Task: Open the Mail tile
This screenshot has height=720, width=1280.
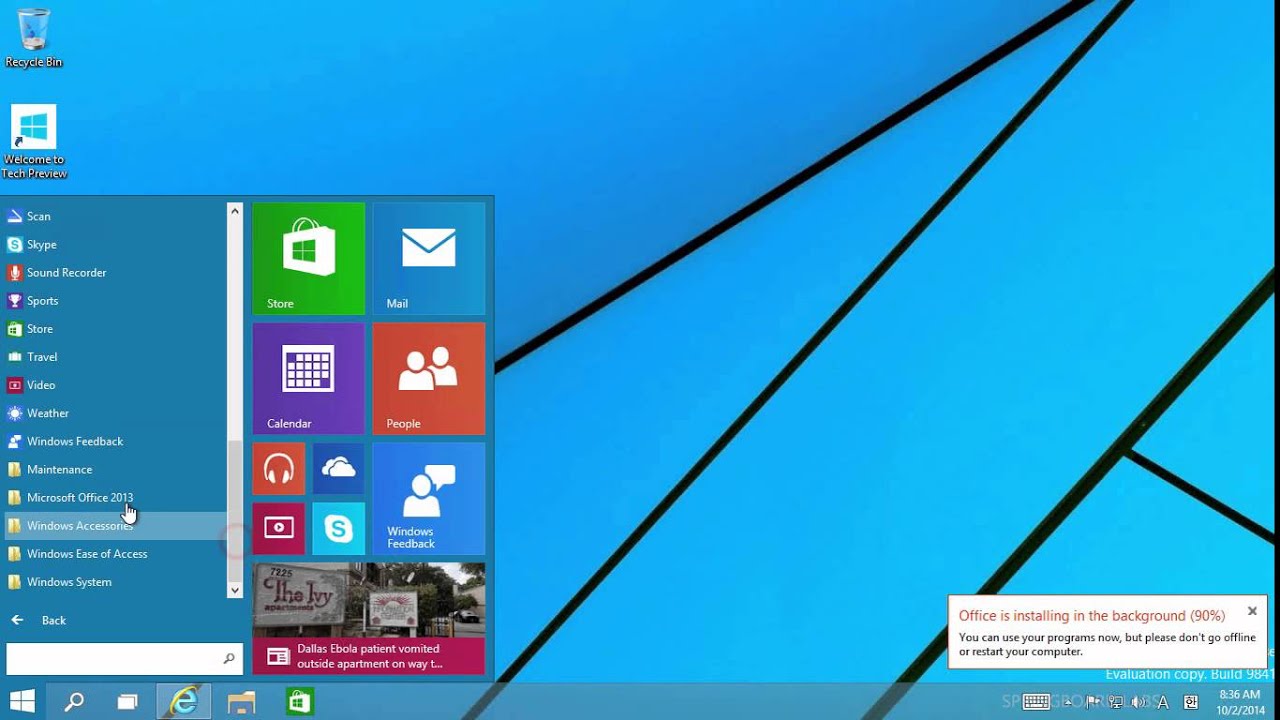Action: [x=429, y=258]
